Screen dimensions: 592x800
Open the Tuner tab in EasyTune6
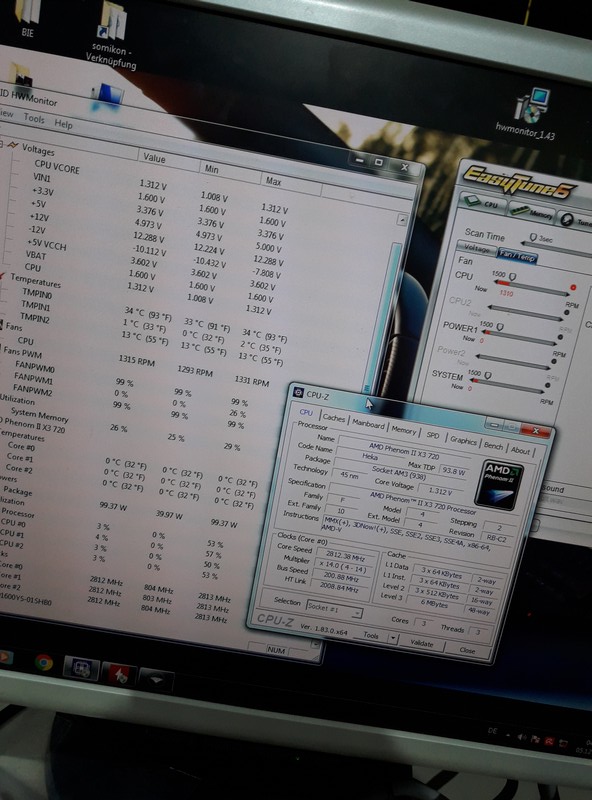[577, 220]
